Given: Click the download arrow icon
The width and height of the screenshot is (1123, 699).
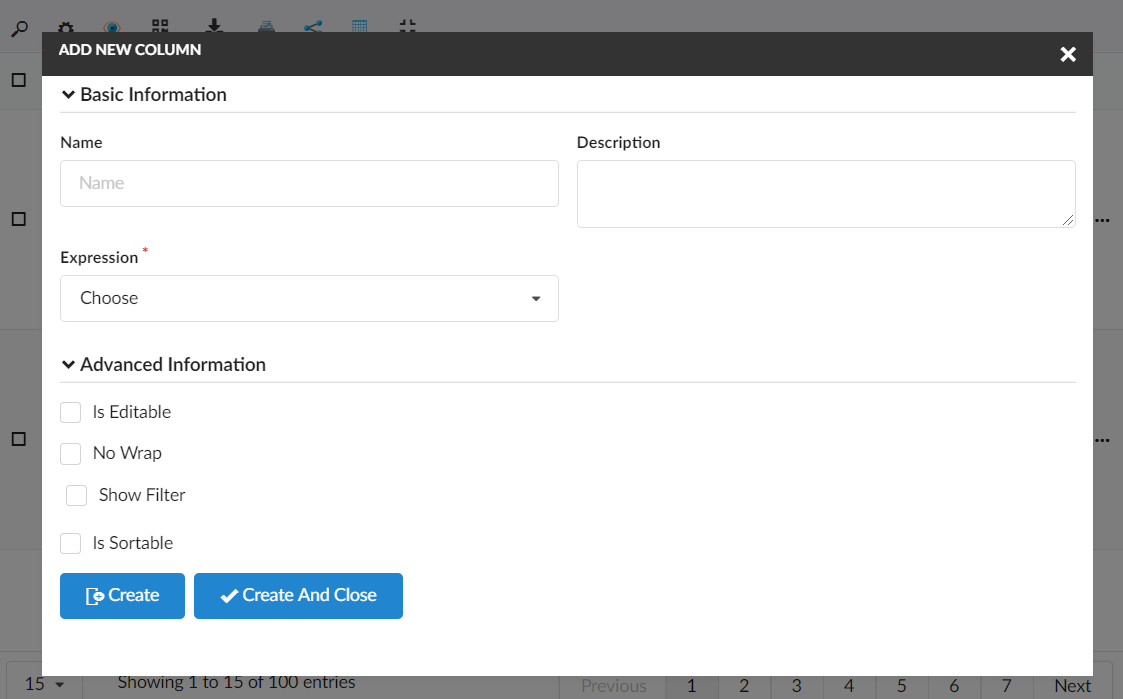Looking at the screenshot, I should [x=213, y=26].
